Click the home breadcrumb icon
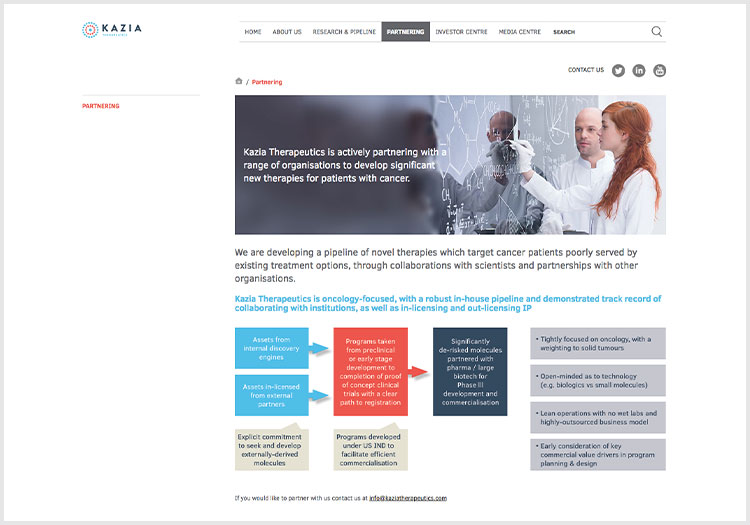The width and height of the screenshot is (750, 525). click(239, 81)
